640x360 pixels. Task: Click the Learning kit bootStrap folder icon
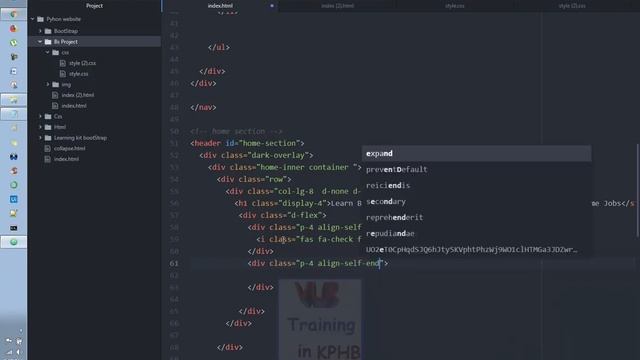48,138
